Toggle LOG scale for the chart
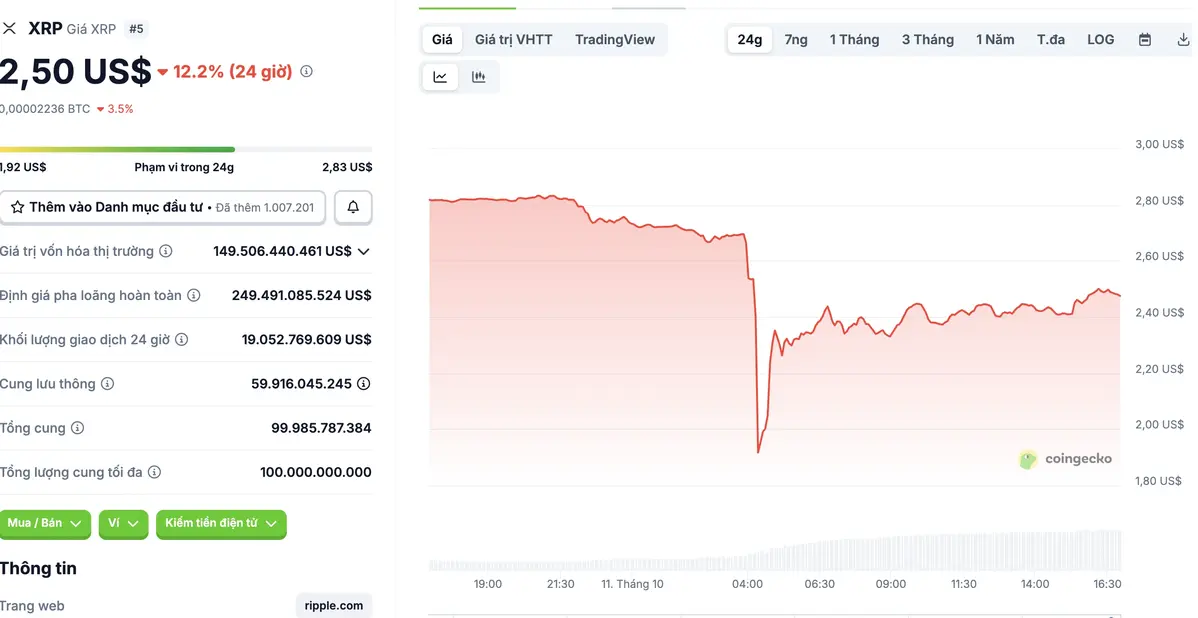Viewport: 1198px width, 618px height. tap(1100, 39)
